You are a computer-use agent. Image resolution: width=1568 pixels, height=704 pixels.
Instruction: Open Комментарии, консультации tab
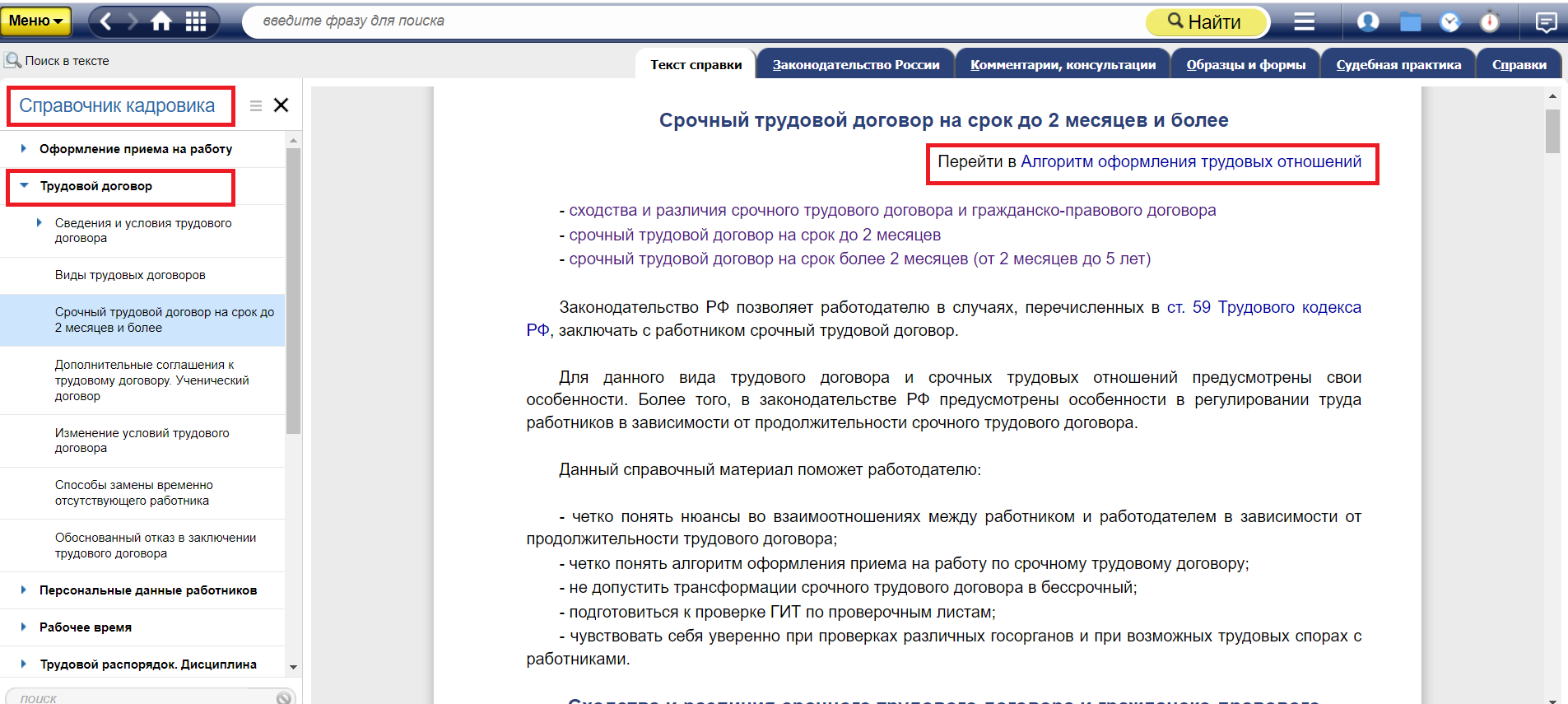1063,64
